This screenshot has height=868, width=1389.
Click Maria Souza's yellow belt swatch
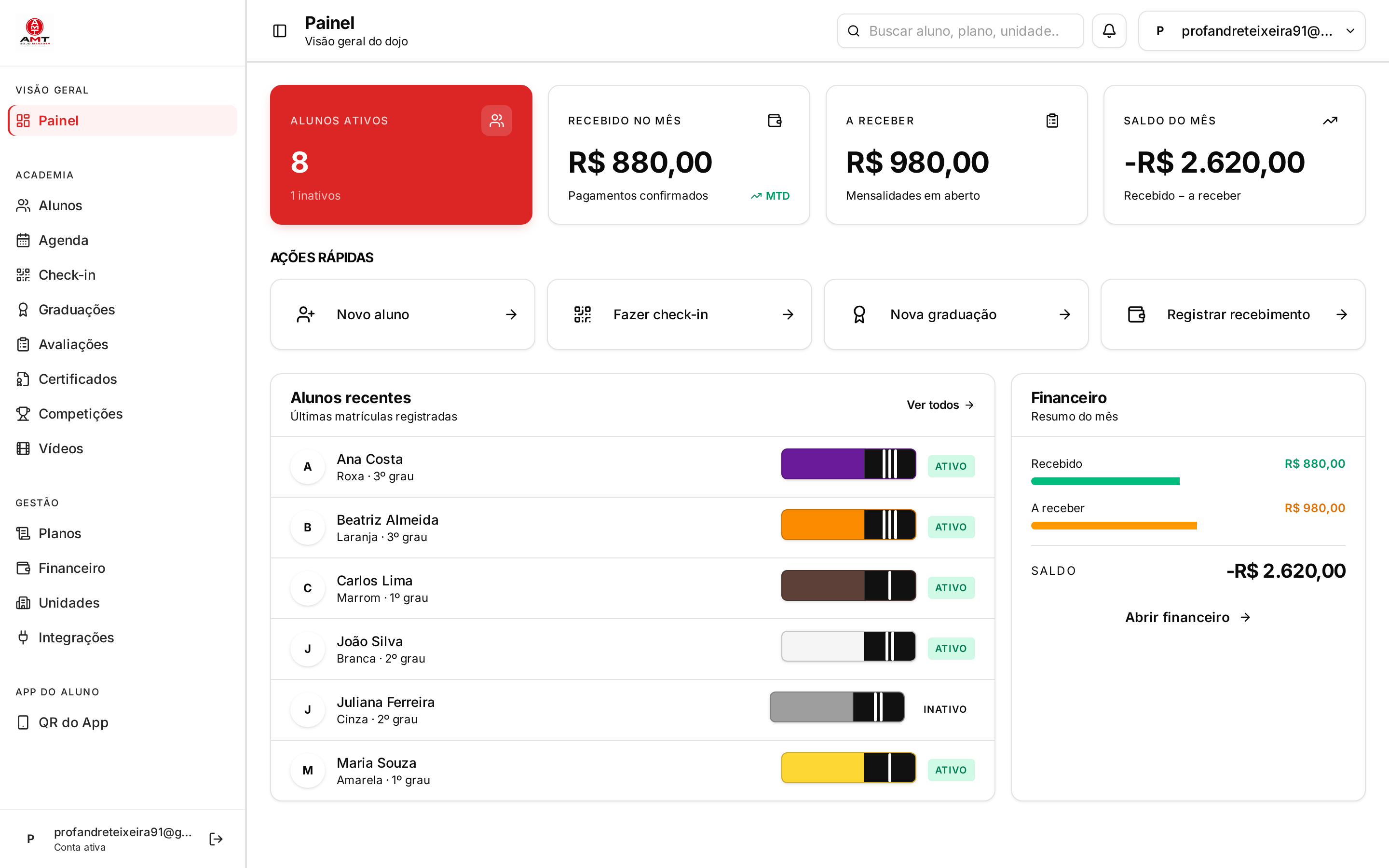click(x=848, y=768)
